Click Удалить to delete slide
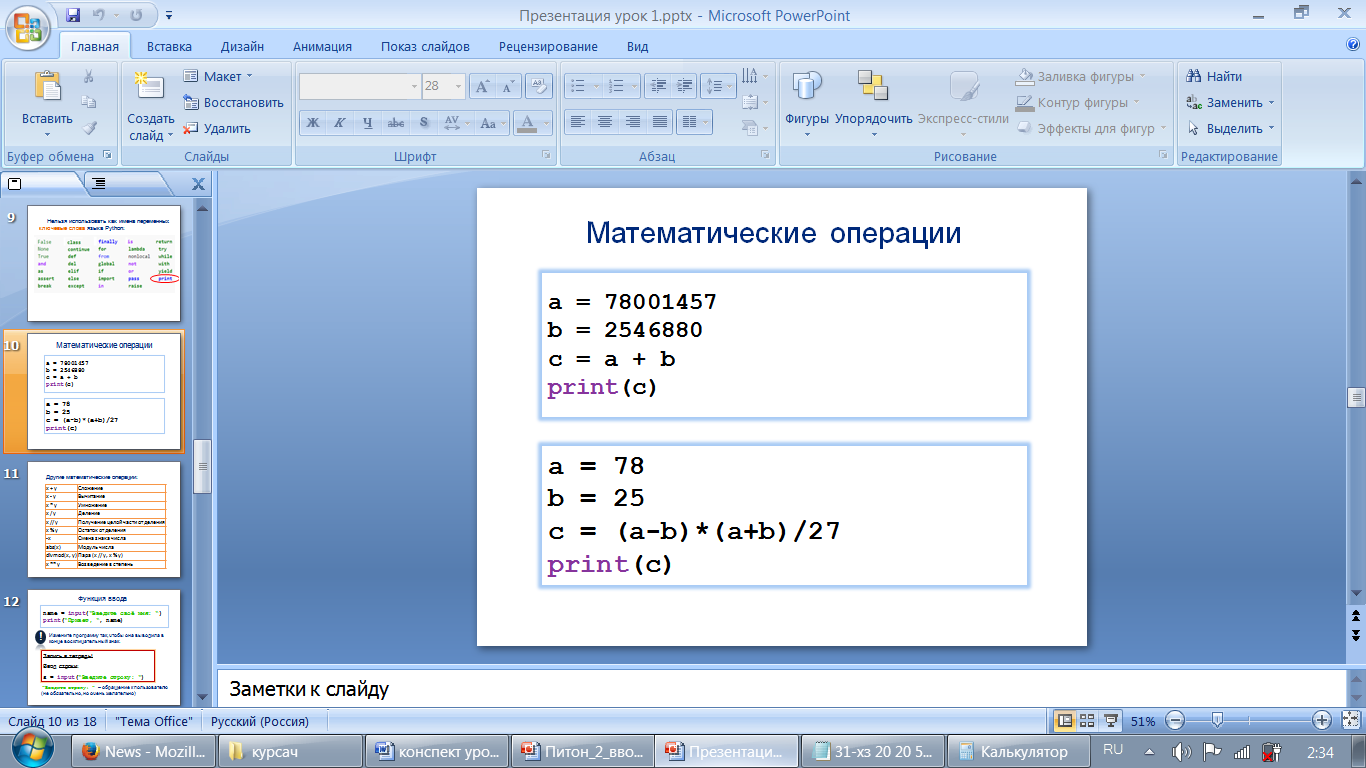 coord(216,128)
